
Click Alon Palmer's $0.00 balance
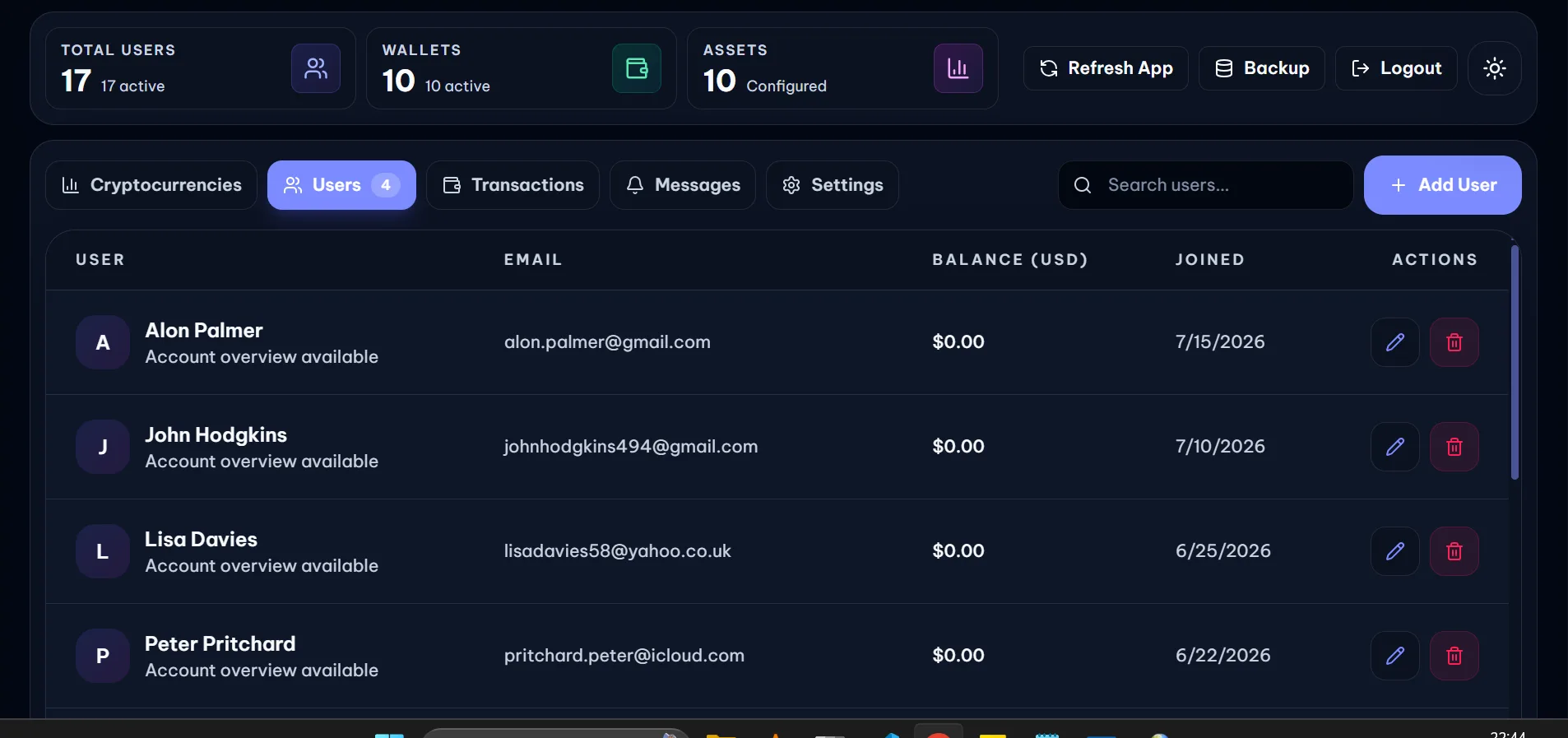pyautogui.click(x=958, y=342)
